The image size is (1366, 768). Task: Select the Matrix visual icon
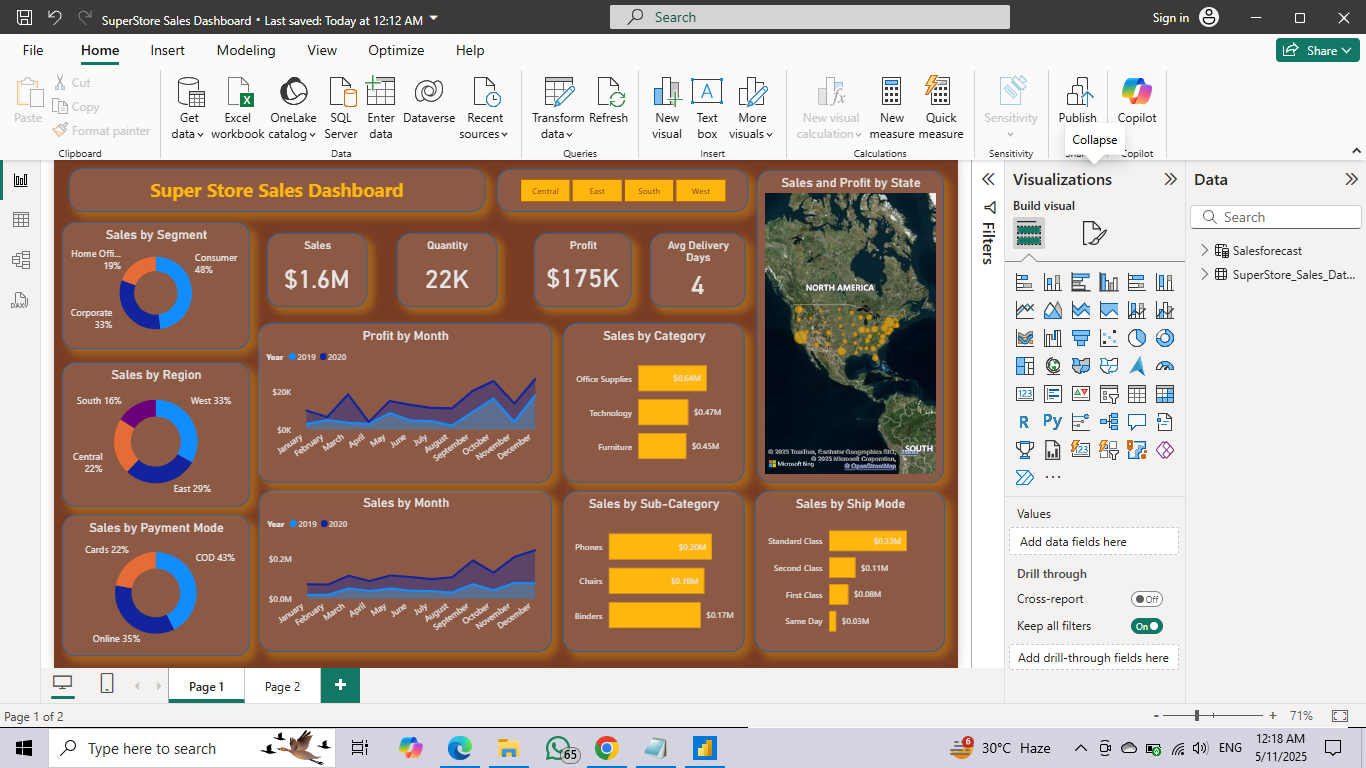coord(1164,393)
